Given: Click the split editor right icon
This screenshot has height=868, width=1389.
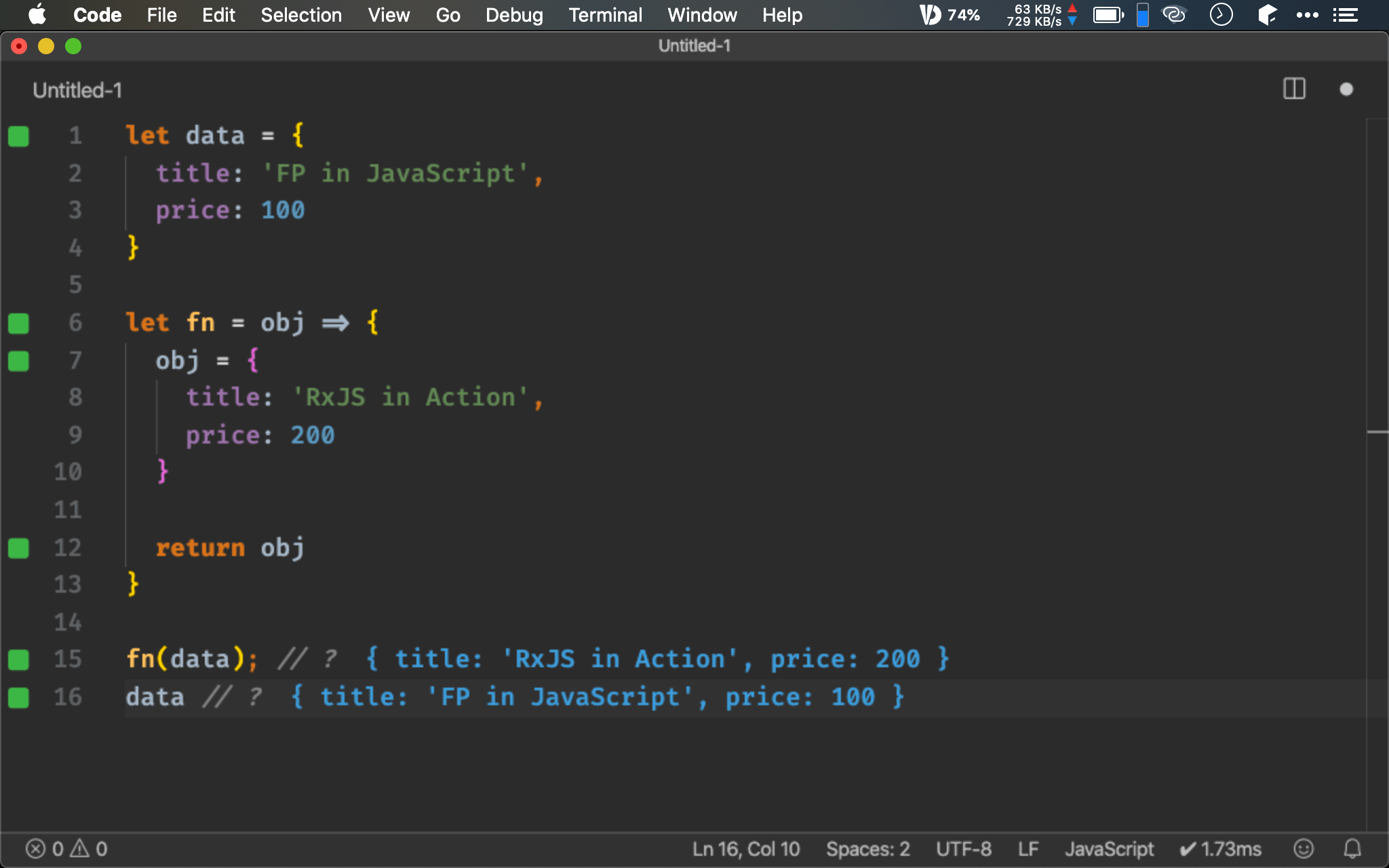Looking at the screenshot, I should click(1294, 89).
